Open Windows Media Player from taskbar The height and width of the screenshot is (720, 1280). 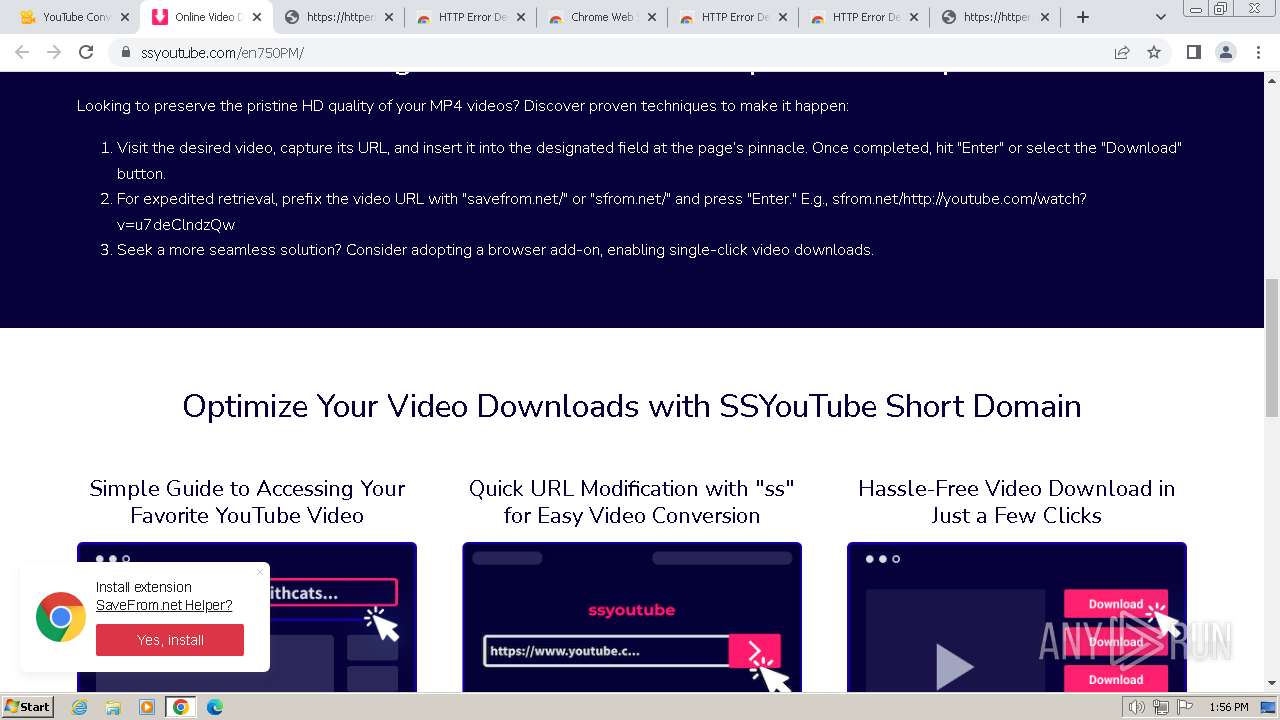click(x=147, y=707)
